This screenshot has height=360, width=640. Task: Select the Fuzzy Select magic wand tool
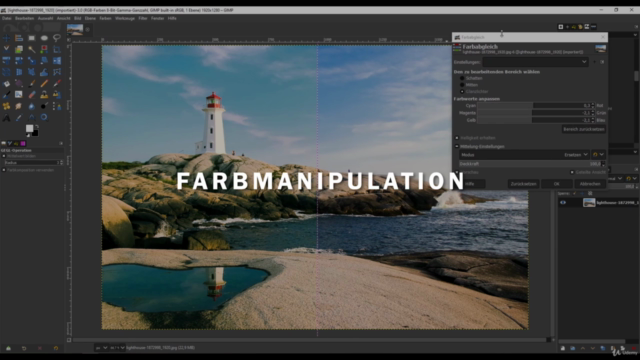31,49
